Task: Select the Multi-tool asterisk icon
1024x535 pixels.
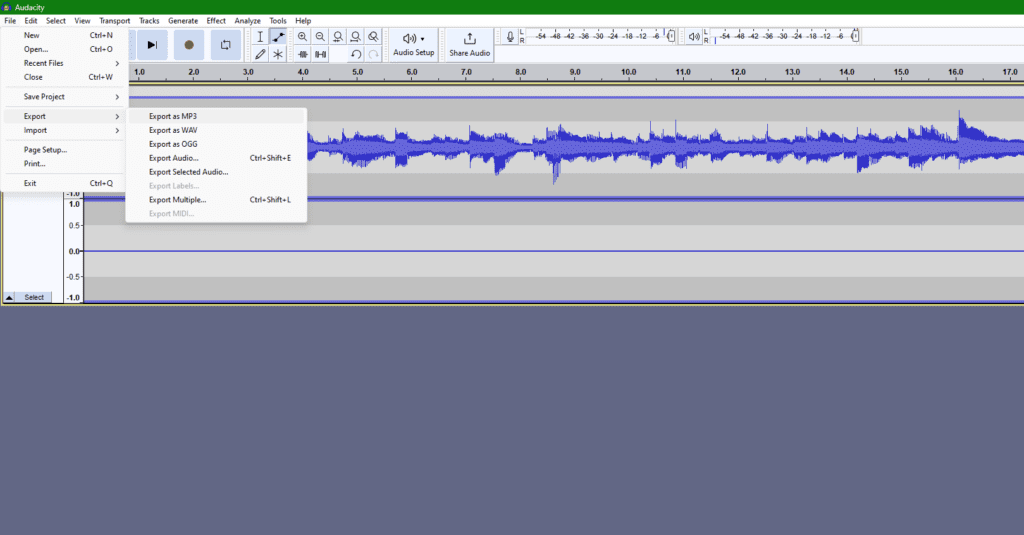Action: (x=278, y=54)
